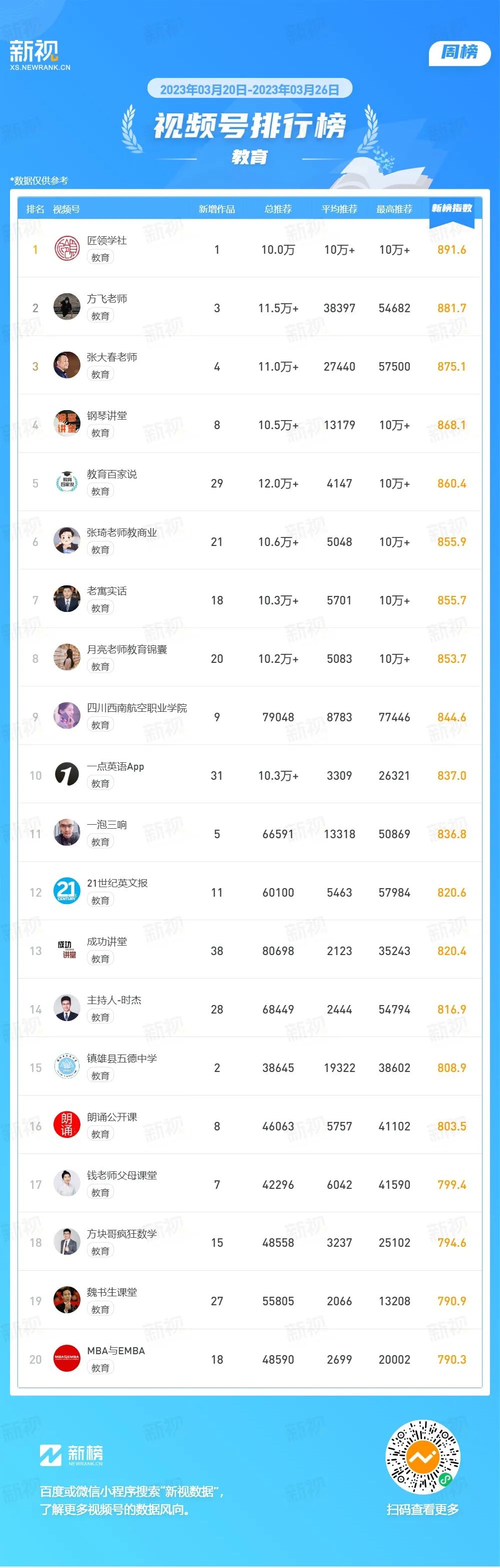Open the 四川西南航空职业学院 account name

pyautogui.click(x=137, y=707)
